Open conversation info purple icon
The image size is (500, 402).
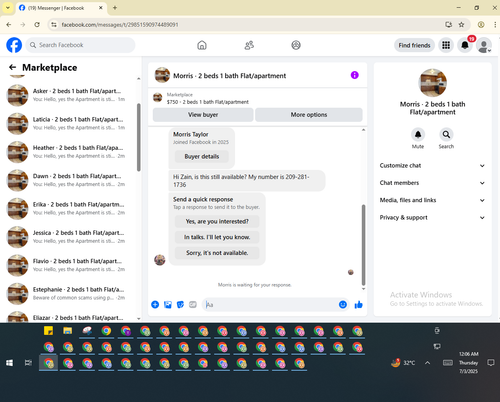pyautogui.click(x=355, y=75)
